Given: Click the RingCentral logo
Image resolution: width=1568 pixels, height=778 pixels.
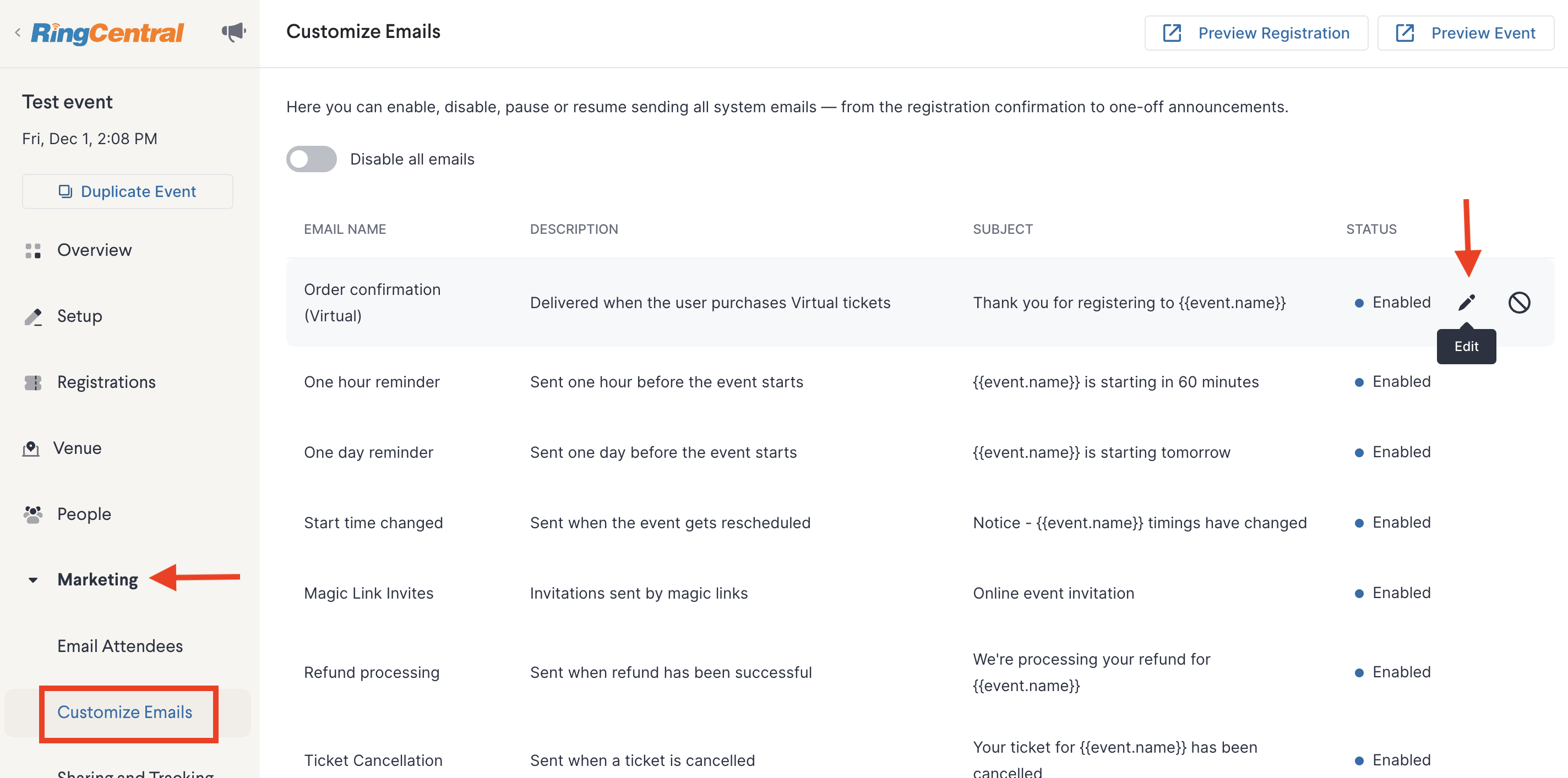Looking at the screenshot, I should [107, 33].
